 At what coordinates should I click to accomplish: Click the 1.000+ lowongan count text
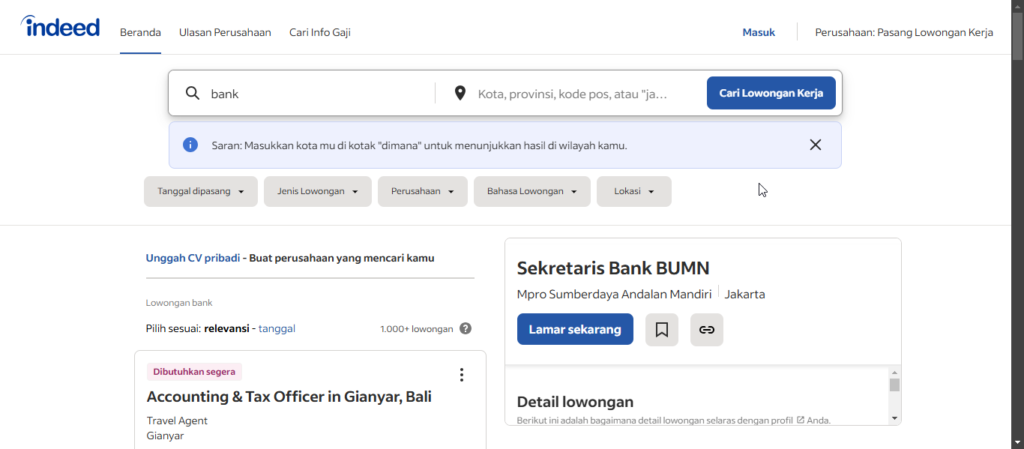[x=417, y=329]
